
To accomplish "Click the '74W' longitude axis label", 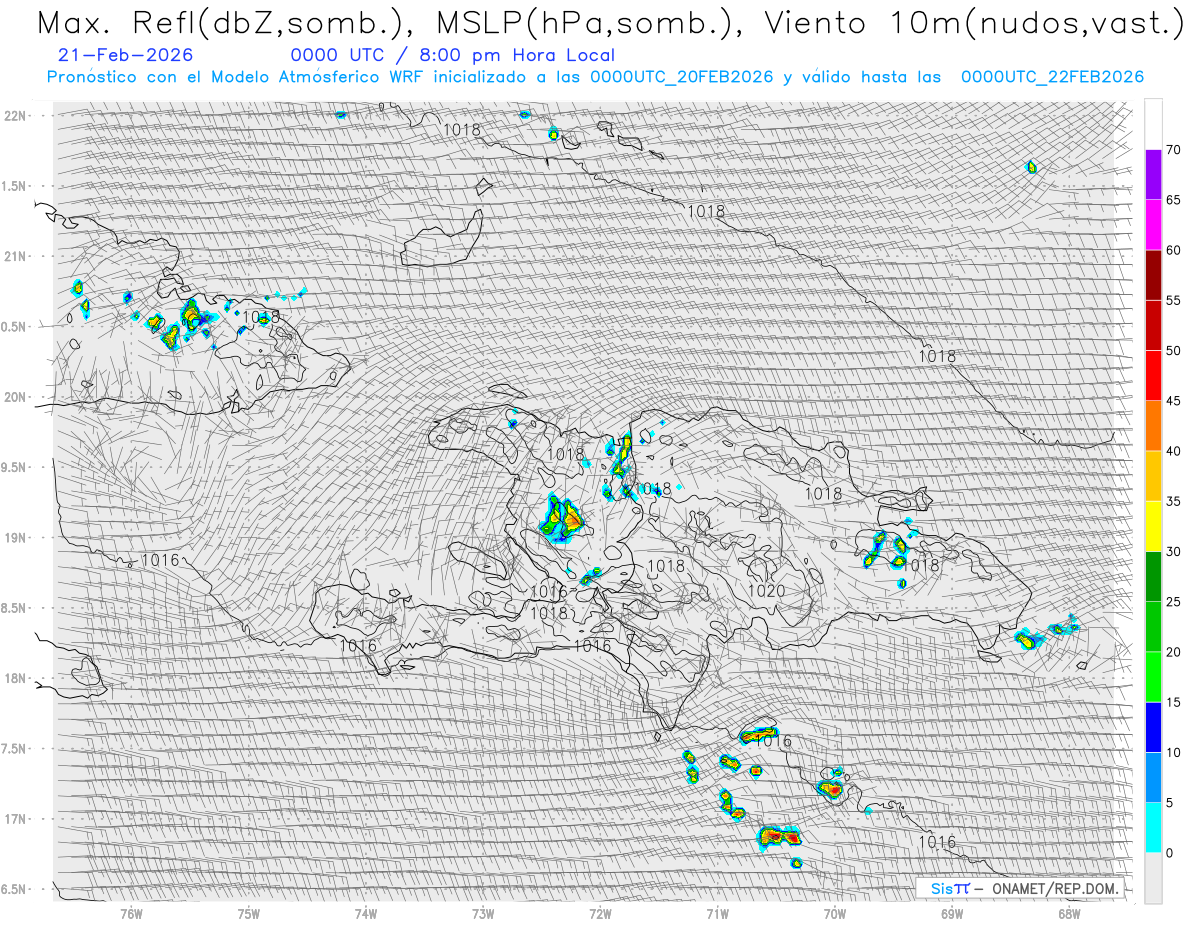I will (x=365, y=913).
